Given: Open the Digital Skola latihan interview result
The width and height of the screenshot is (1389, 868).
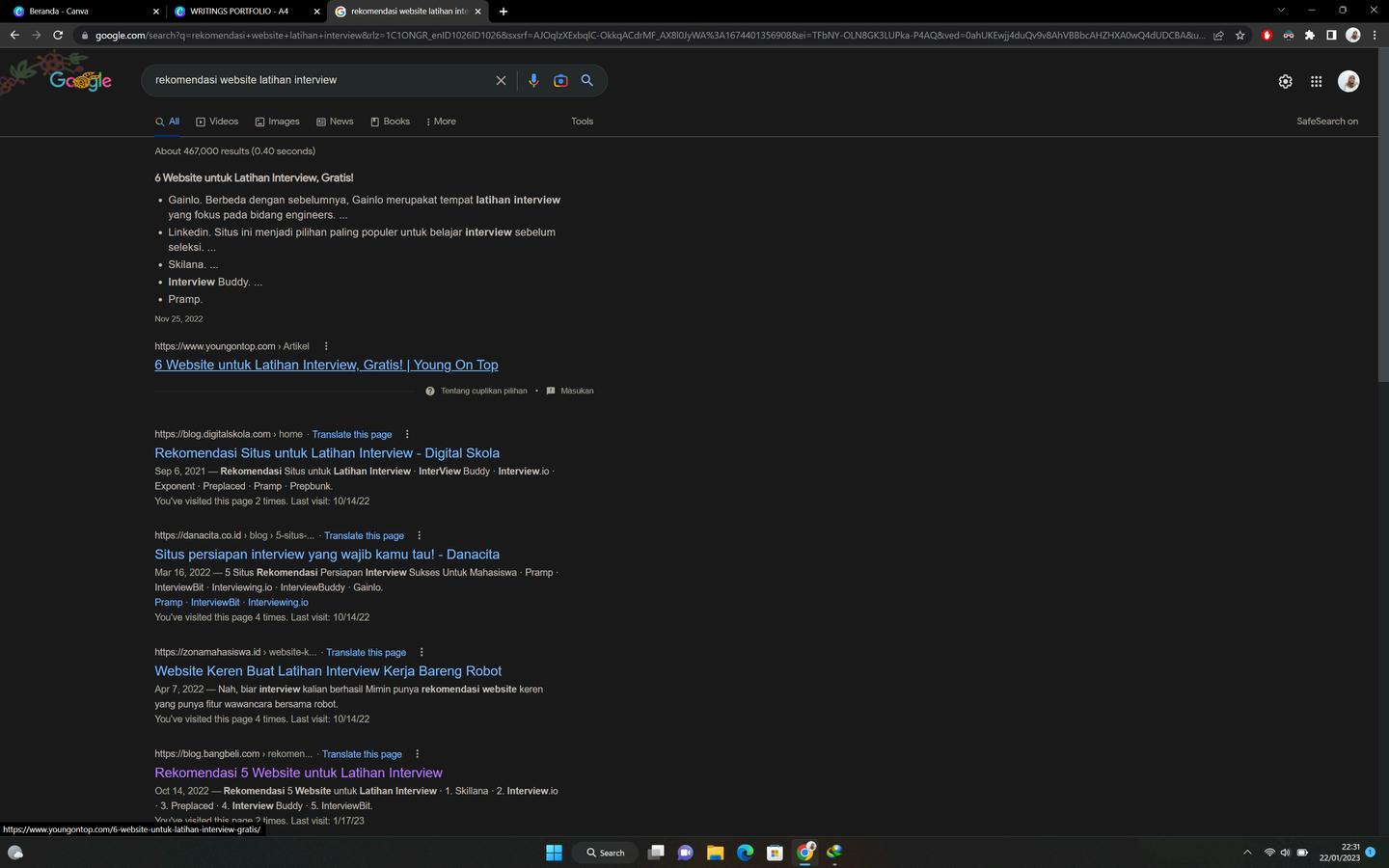Looking at the screenshot, I should coord(327,453).
